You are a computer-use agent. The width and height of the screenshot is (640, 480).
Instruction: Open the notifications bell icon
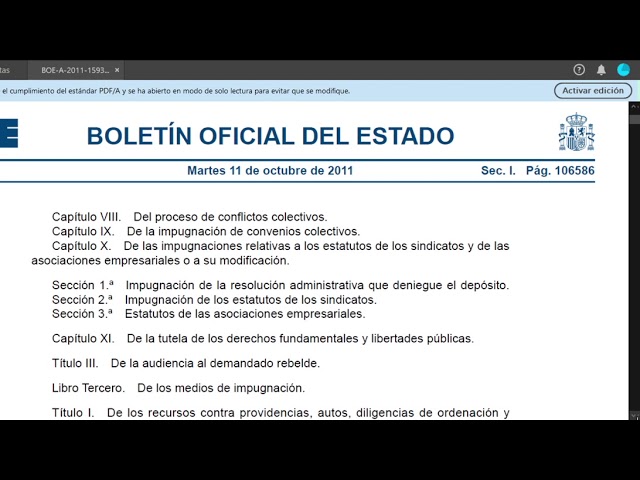[601, 70]
